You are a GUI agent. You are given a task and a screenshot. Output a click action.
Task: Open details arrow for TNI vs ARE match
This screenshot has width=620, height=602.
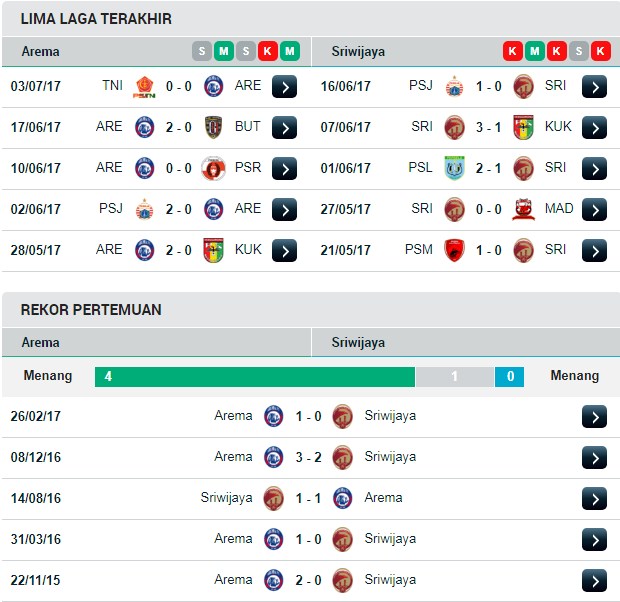(x=284, y=86)
